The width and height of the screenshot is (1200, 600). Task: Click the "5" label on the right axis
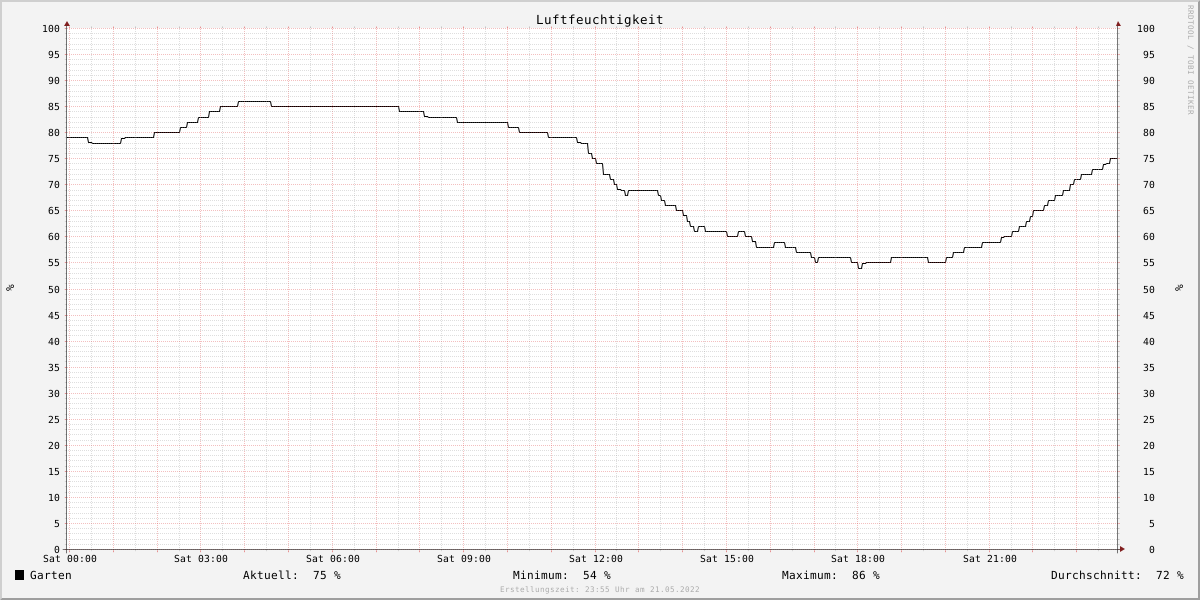(1151, 524)
